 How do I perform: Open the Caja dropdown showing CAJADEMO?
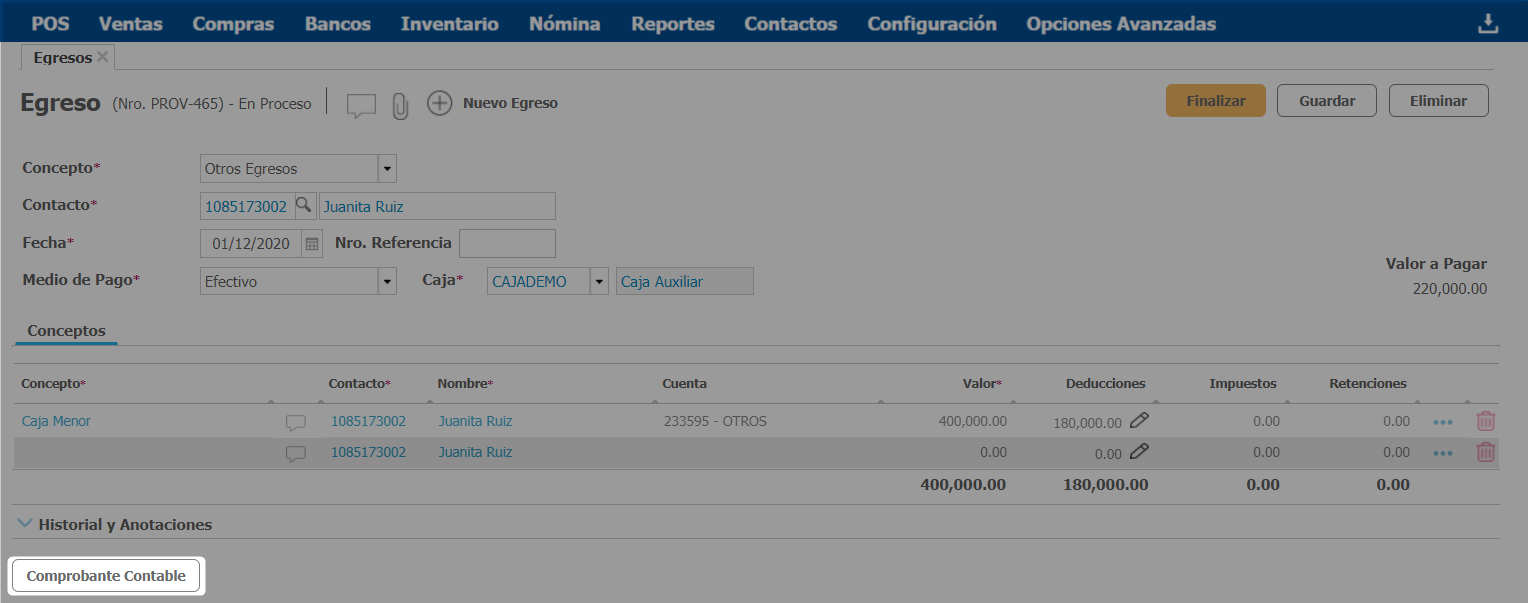(599, 282)
